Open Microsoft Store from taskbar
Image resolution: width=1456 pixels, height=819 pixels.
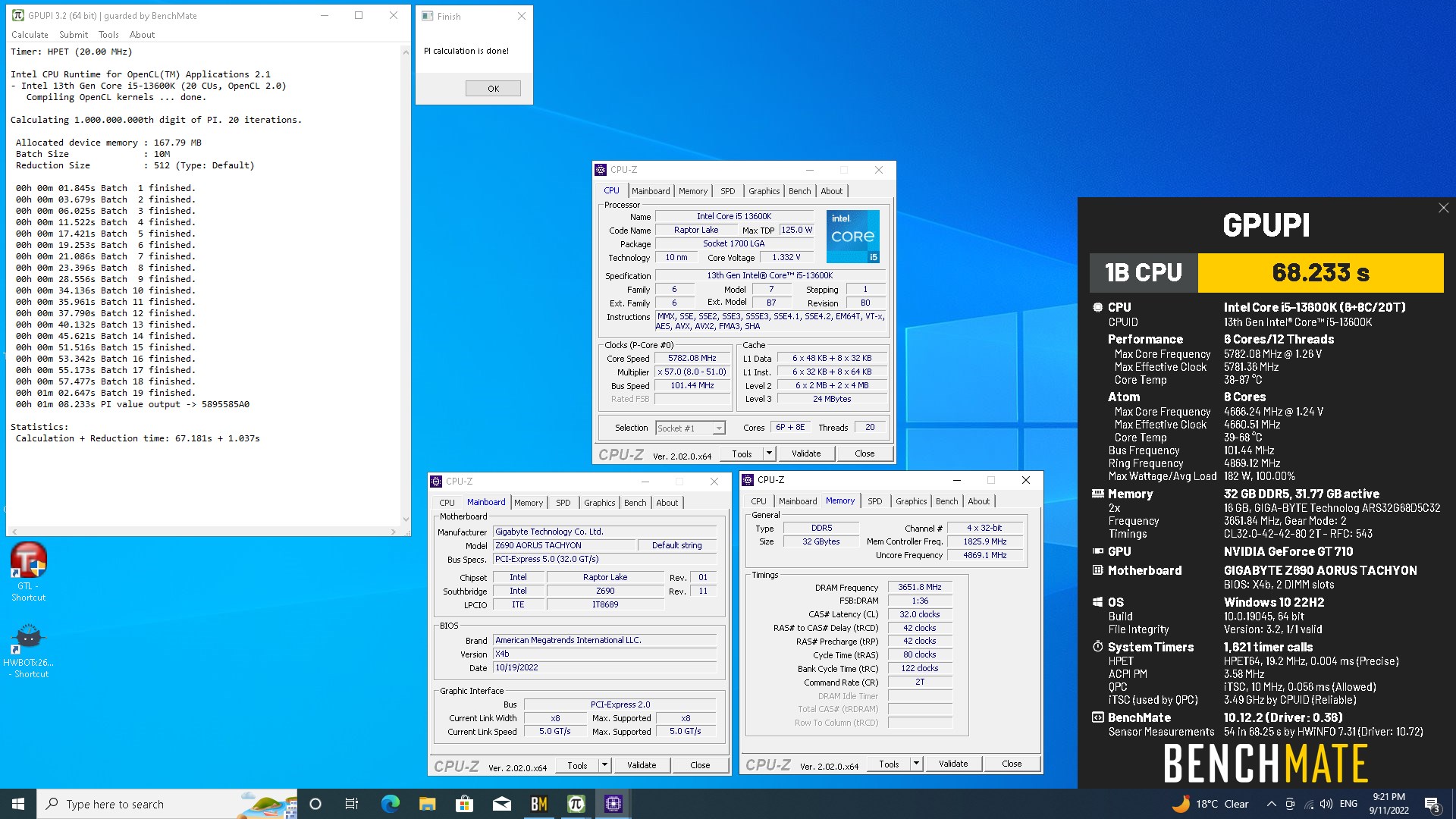(x=464, y=804)
